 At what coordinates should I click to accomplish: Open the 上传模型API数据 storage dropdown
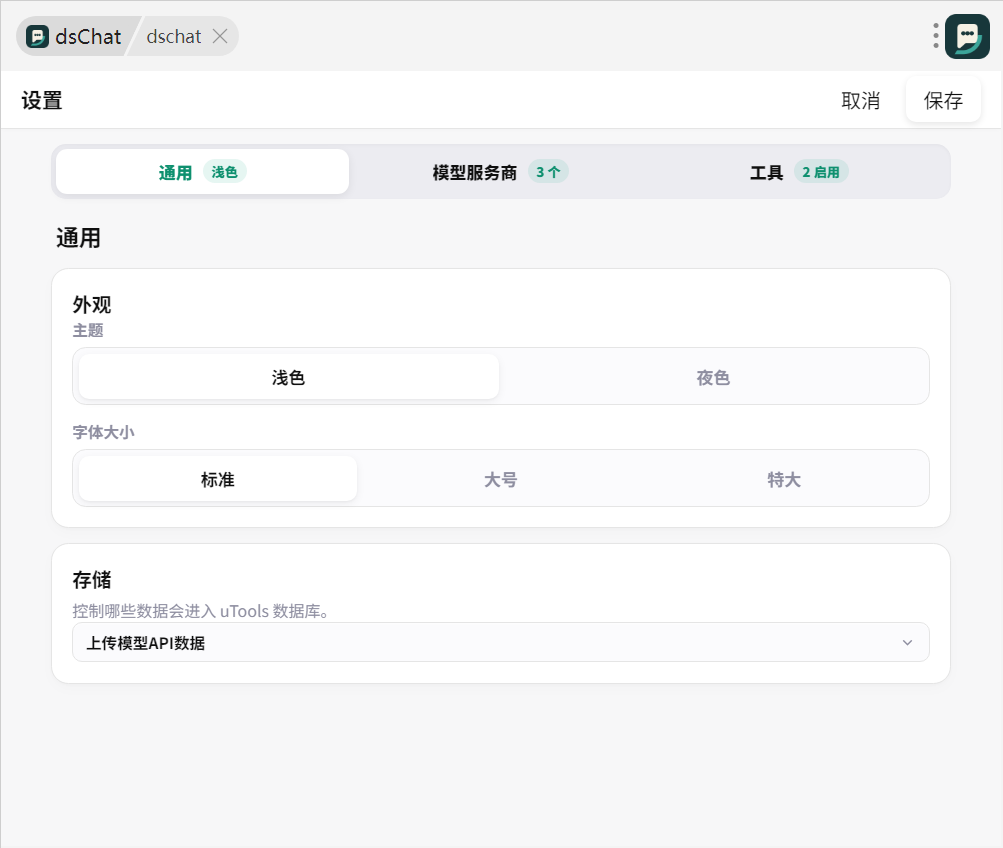(501, 642)
